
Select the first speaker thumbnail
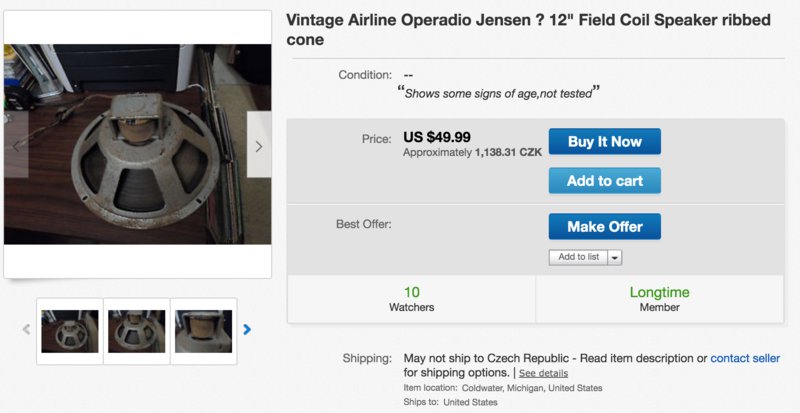coord(70,331)
